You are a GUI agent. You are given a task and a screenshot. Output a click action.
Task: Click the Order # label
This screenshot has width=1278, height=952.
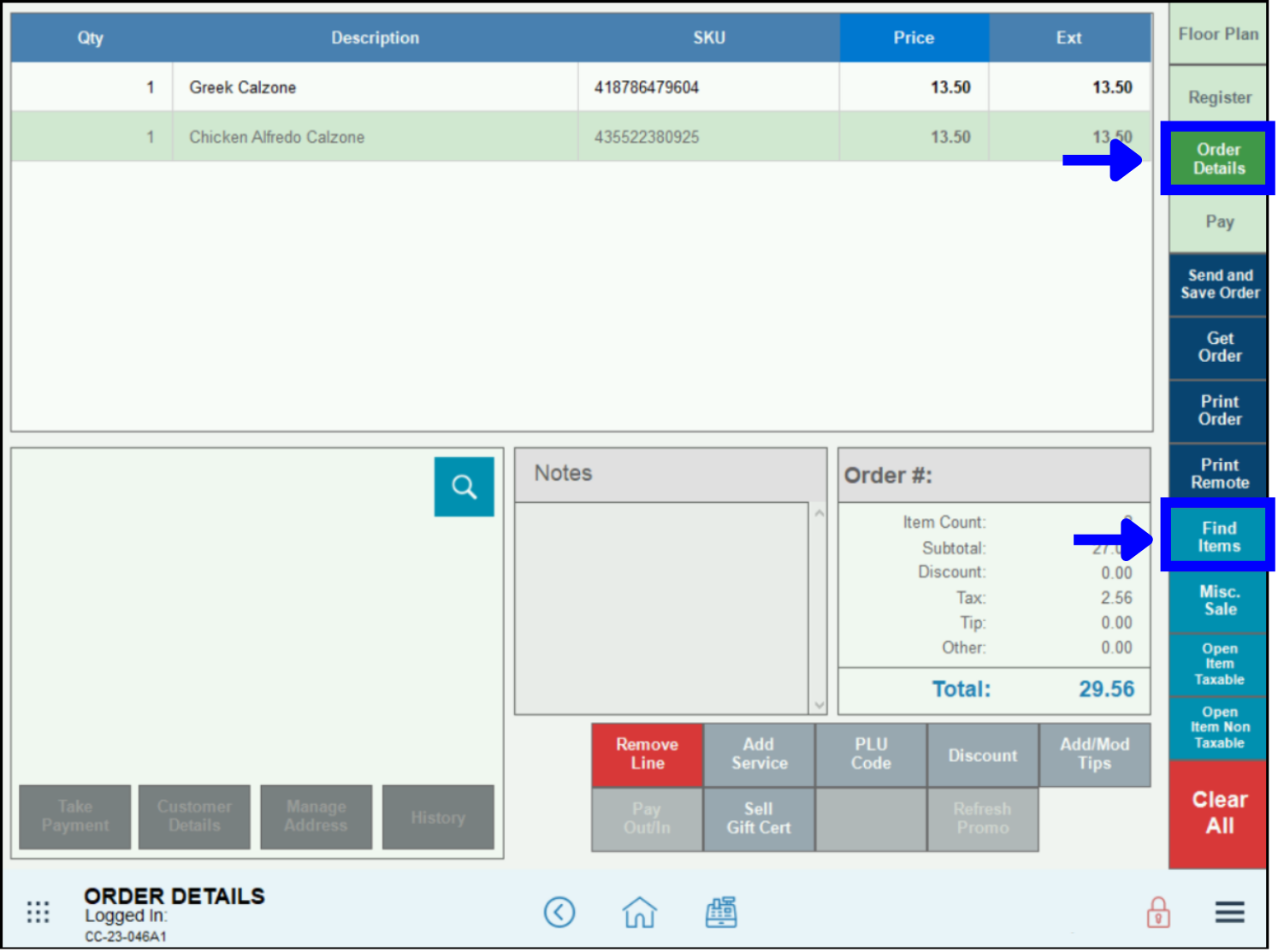(888, 476)
